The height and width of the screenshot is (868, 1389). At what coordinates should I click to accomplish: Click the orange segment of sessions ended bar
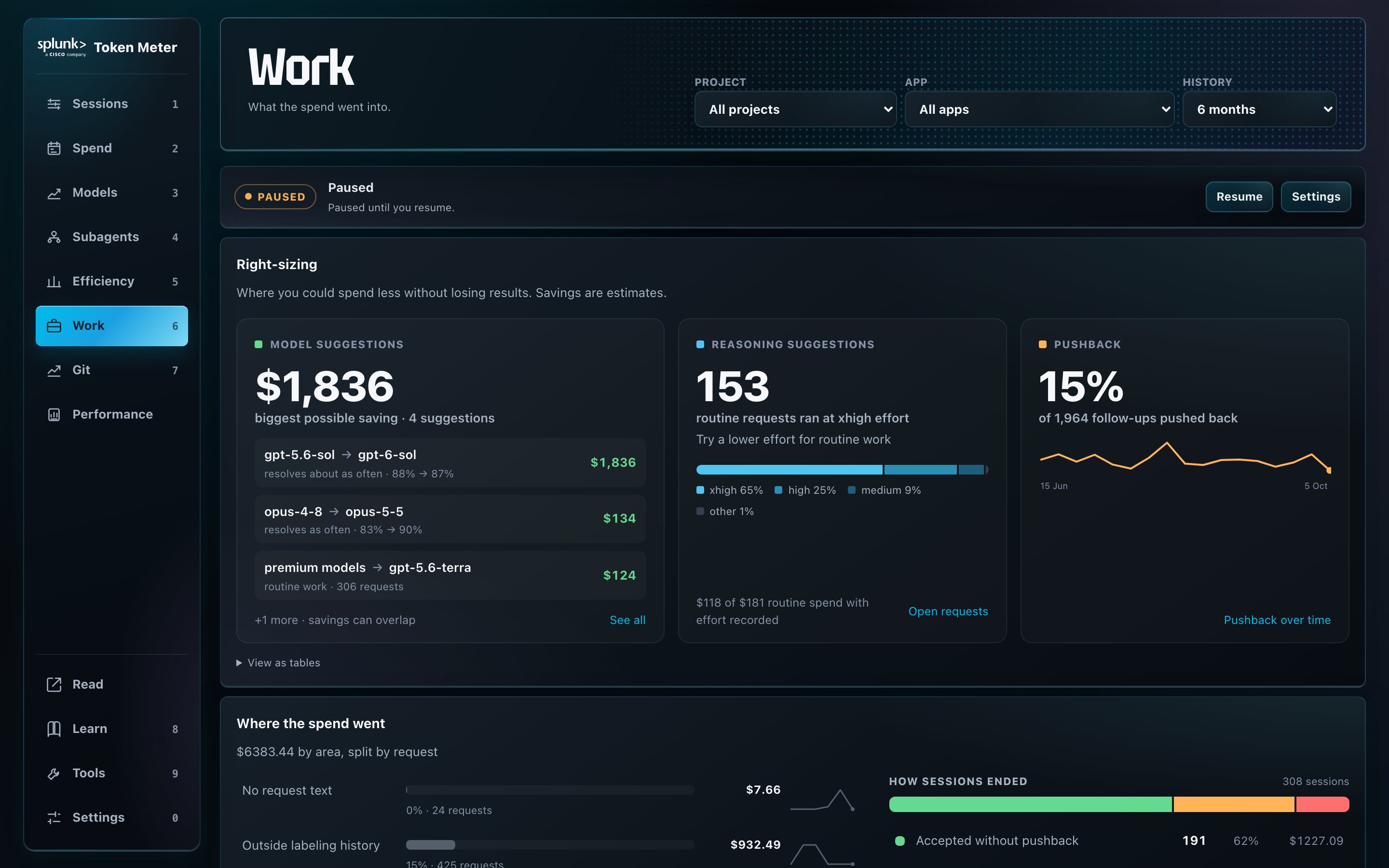coord(1234,804)
